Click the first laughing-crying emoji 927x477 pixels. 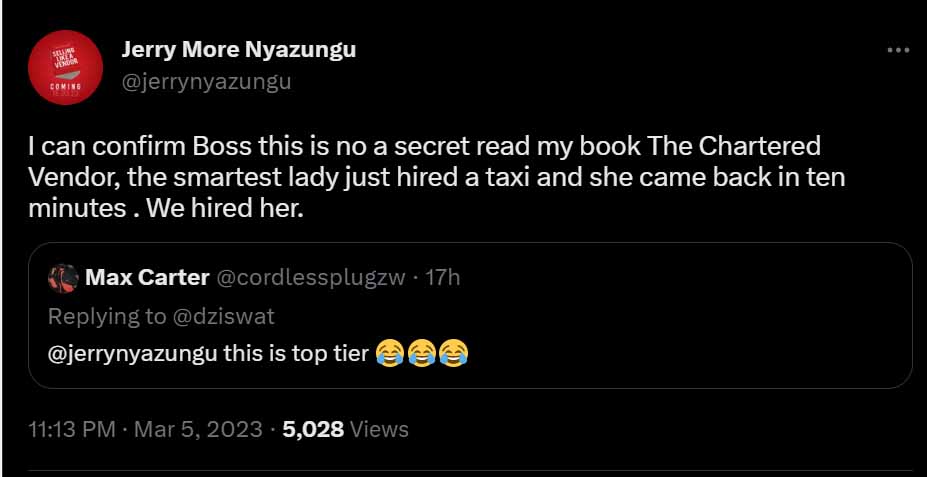(x=389, y=352)
